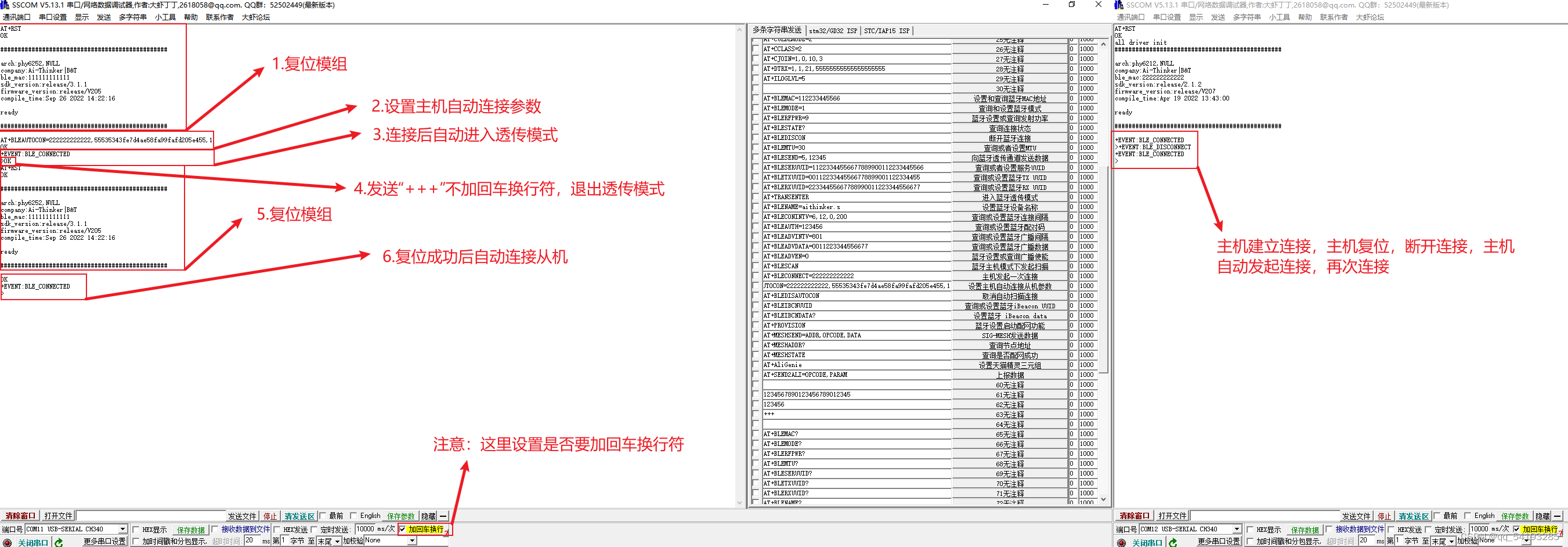Open 通讯端口 menu in left window
This screenshot has height=547, width=1568.
(16, 17)
